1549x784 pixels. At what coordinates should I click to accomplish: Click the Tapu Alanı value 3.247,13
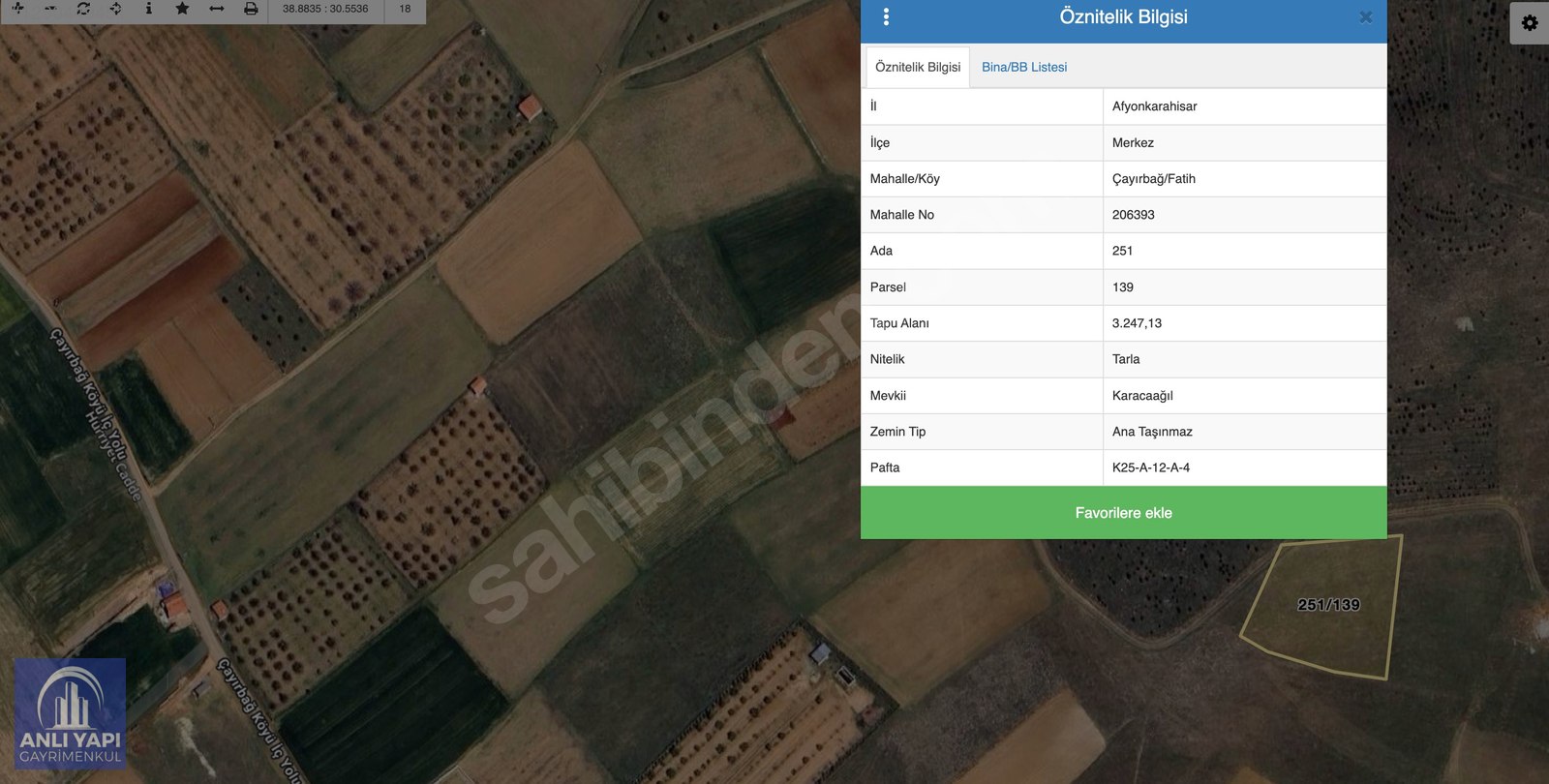(1137, 323)
